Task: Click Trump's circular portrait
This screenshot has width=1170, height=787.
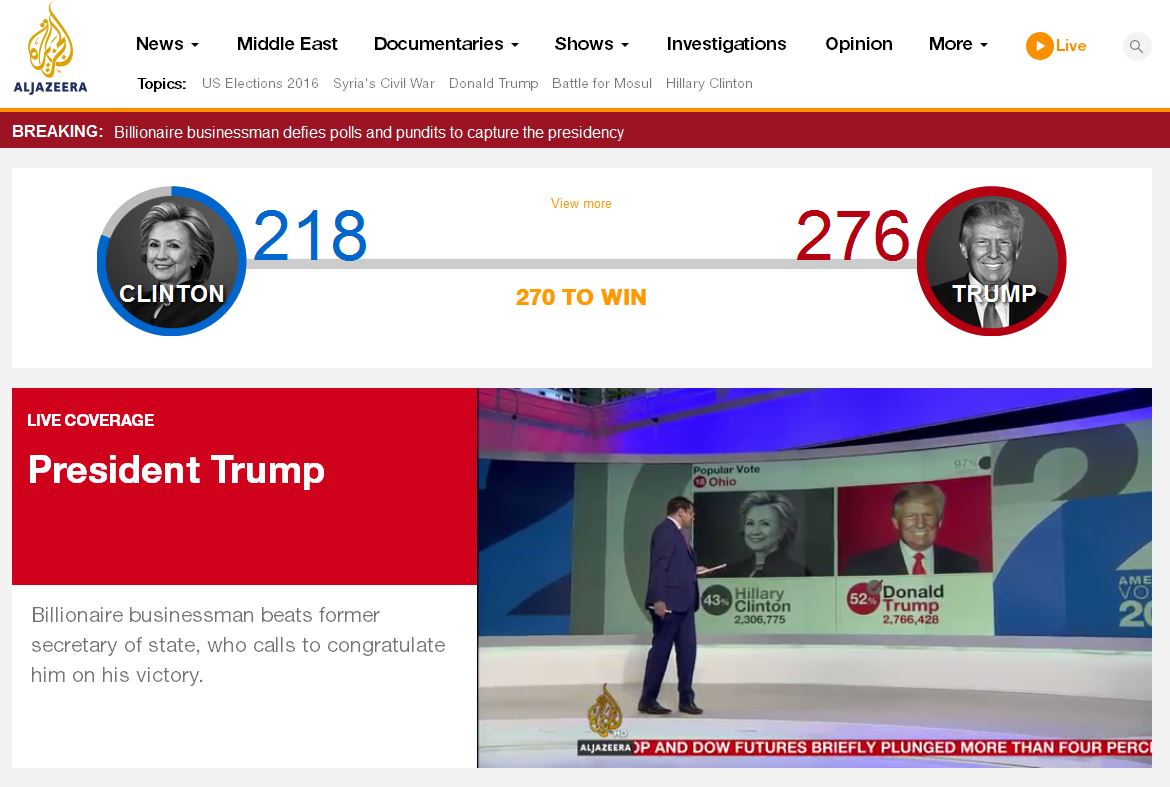Action: coord(992,261)
